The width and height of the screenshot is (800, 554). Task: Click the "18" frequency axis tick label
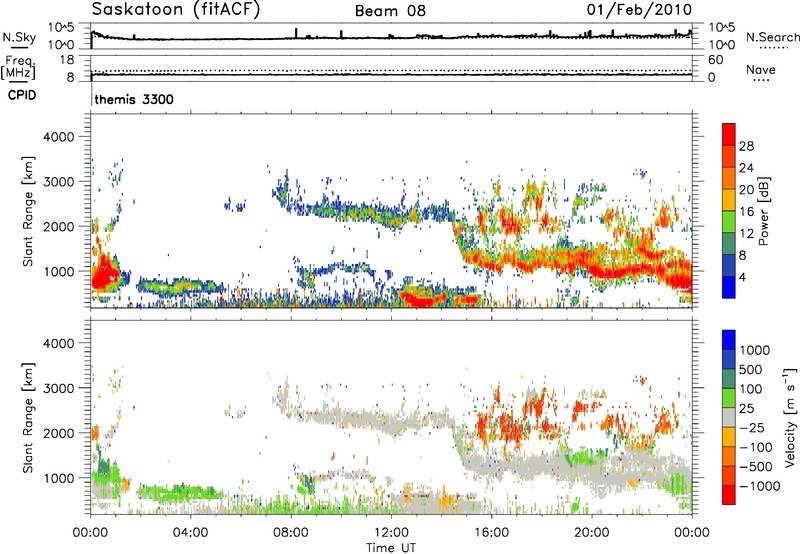tap(67, 60)
